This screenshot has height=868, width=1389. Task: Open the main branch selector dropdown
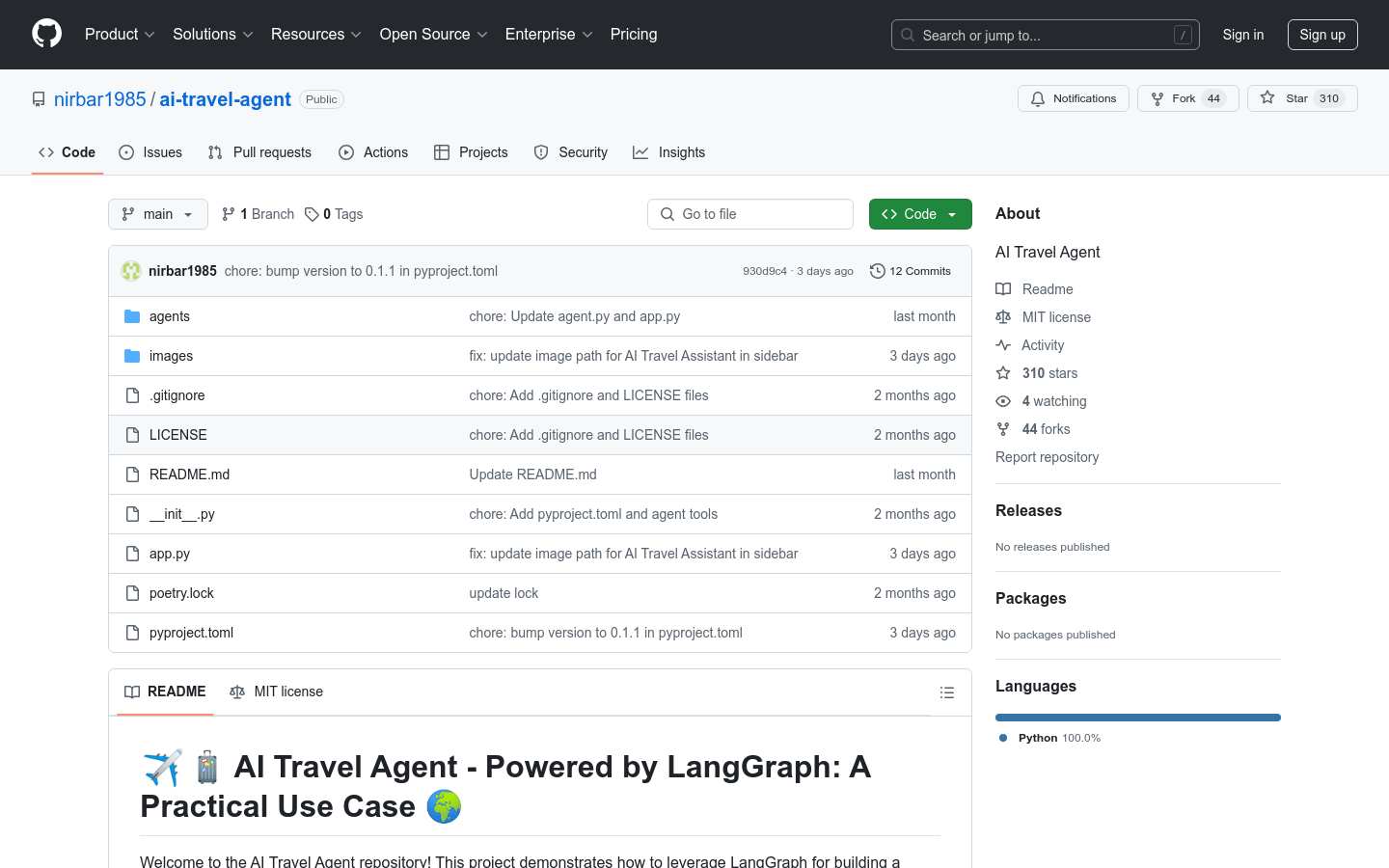158,214
